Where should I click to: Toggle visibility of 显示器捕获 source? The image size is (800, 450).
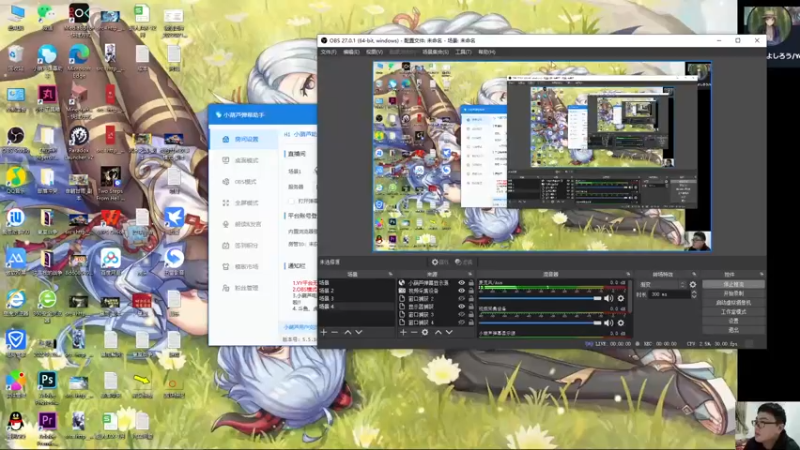click(461, 307)
